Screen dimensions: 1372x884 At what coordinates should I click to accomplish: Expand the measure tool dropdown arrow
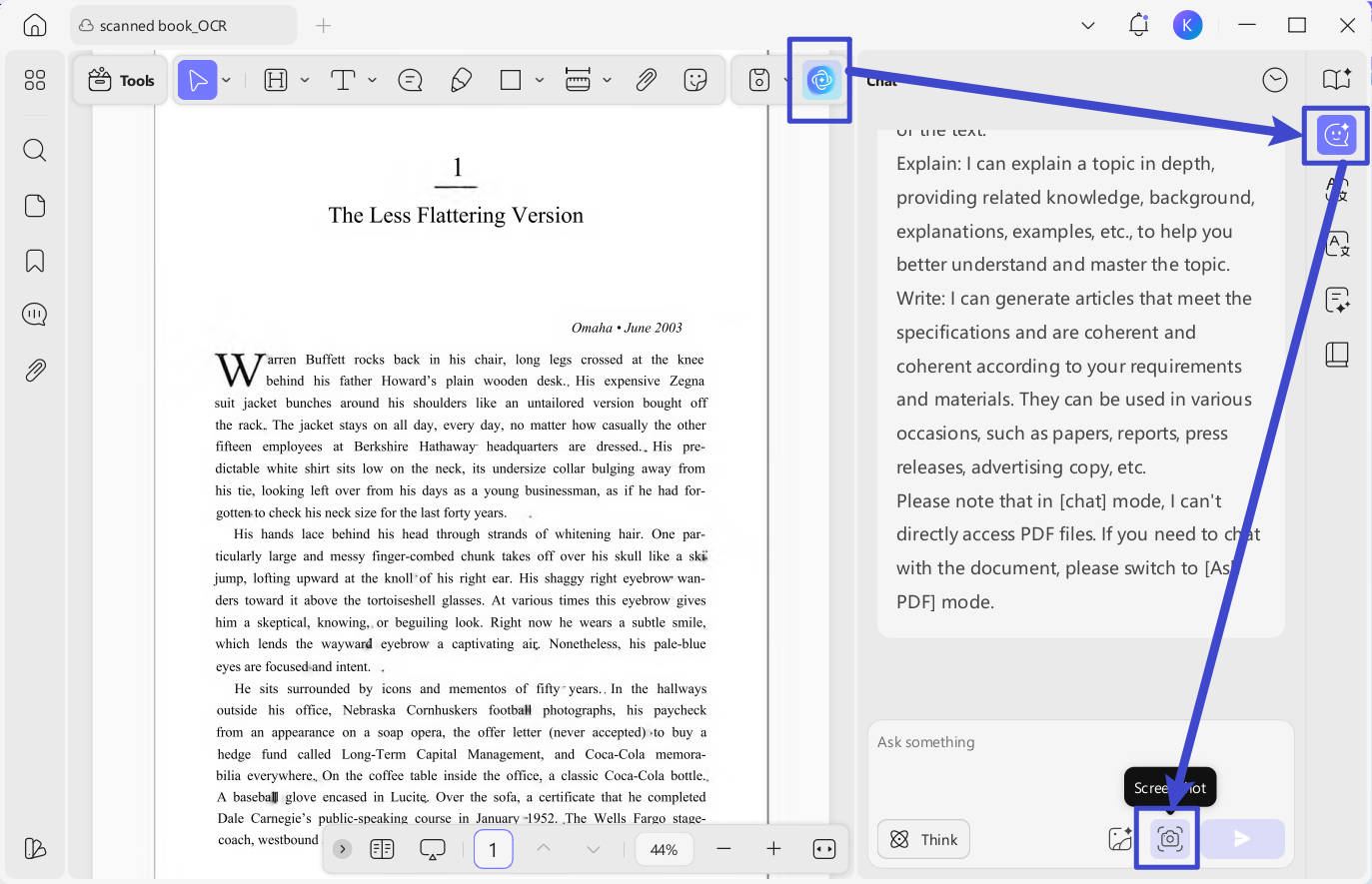point(607,80)
